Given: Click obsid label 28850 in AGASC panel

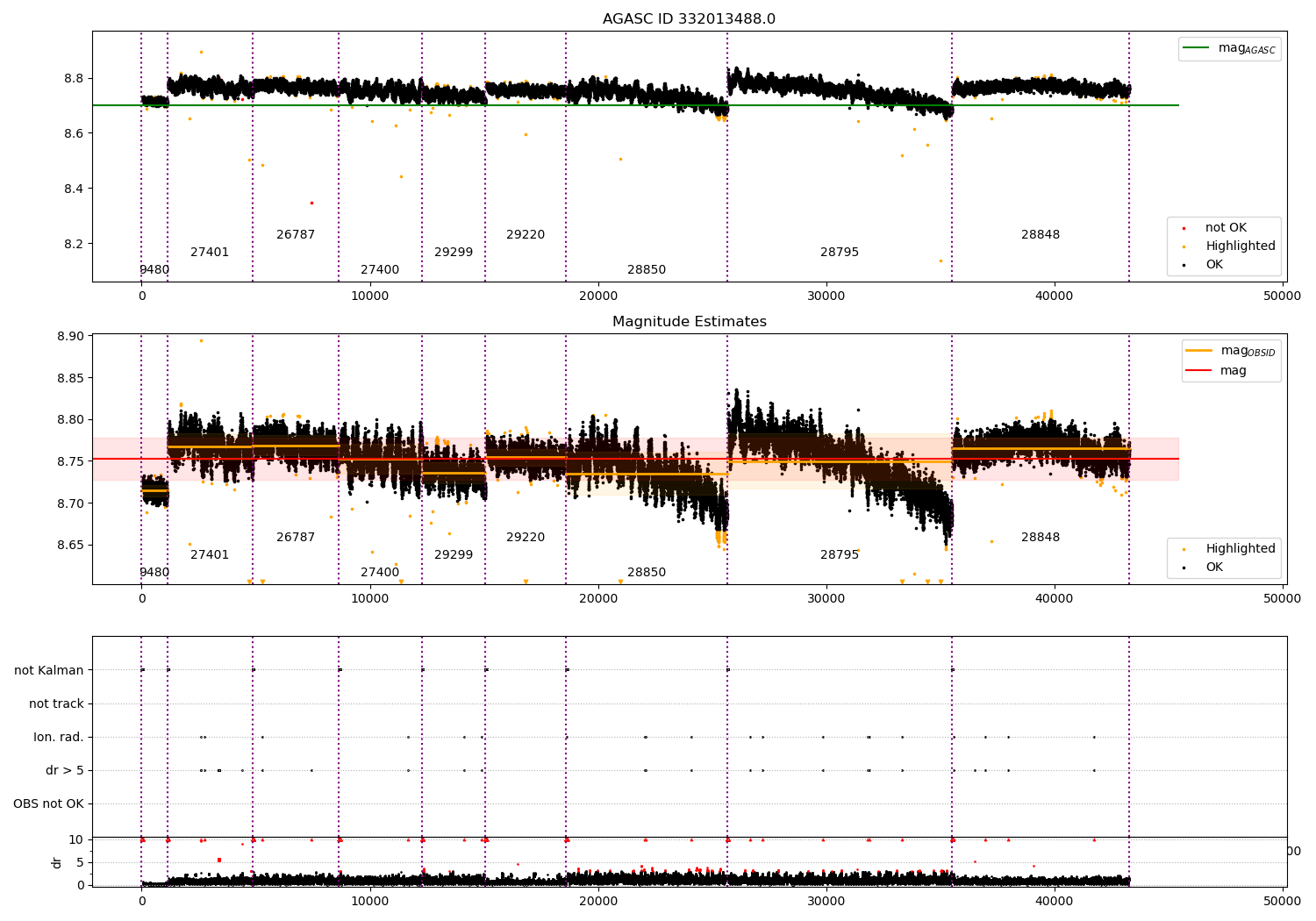Looking at the screenshot, I should (647, 270).
